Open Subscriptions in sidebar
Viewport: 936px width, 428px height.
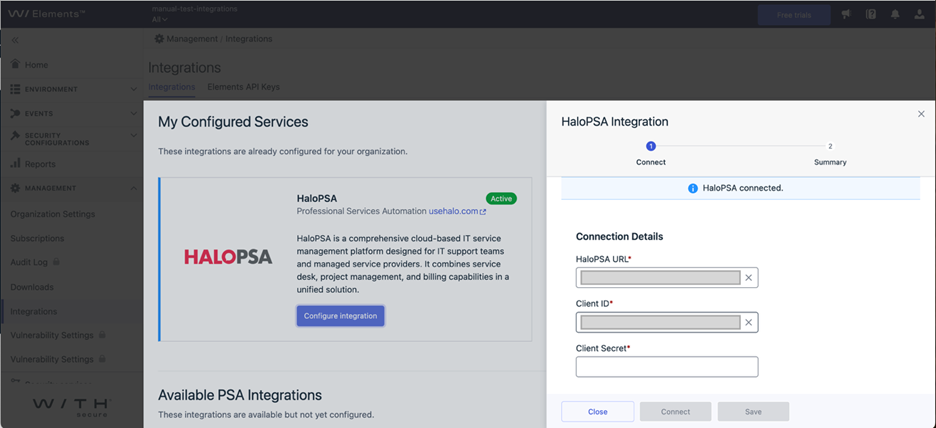tap(37, 238)
